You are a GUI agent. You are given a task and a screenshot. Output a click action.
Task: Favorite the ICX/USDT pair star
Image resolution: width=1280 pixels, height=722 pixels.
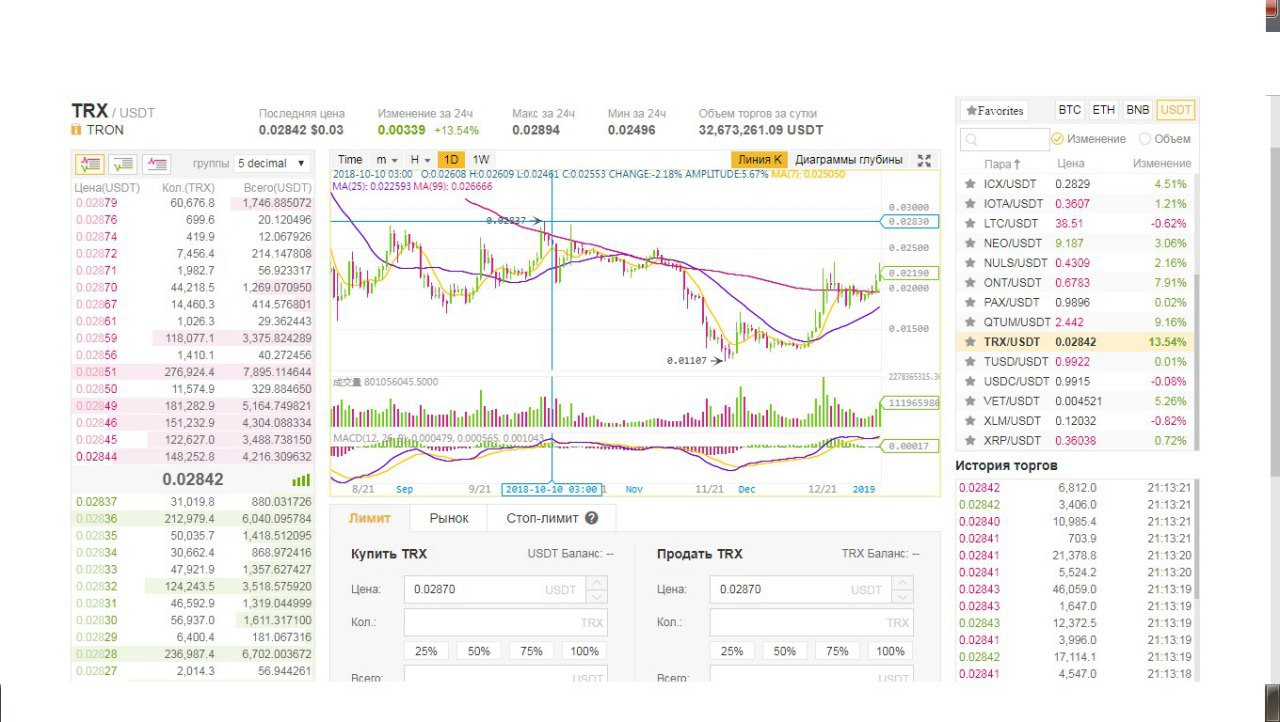click(x=969, y=184)
